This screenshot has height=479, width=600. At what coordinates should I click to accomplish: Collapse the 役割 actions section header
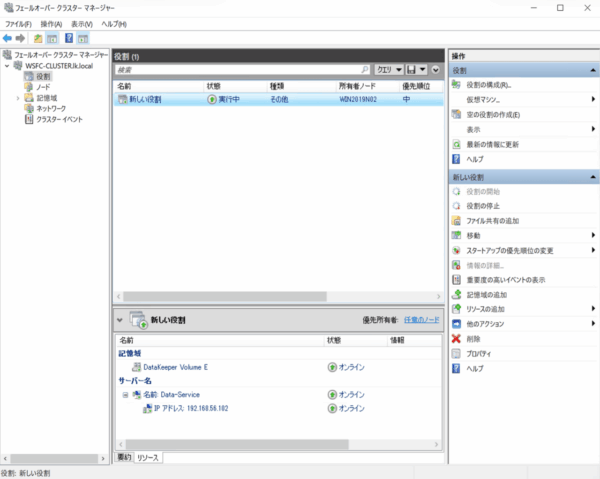593,70
